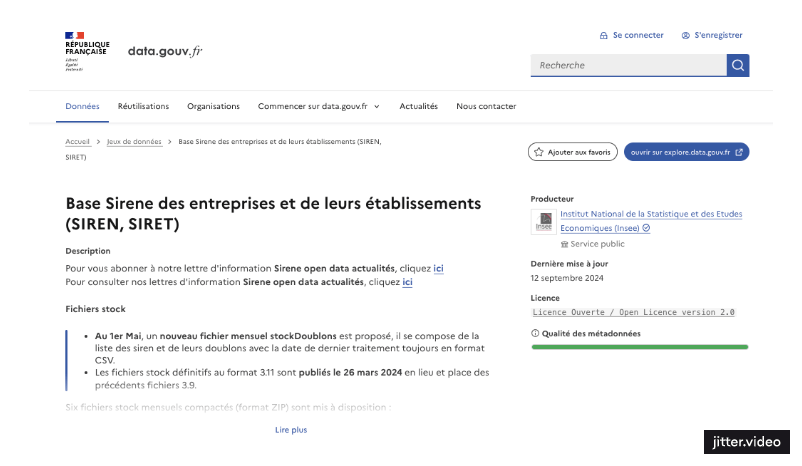Click first 'ici' link to subscribe newsletter
Screen dimensions: 802x466
click(x=438, y=269)
